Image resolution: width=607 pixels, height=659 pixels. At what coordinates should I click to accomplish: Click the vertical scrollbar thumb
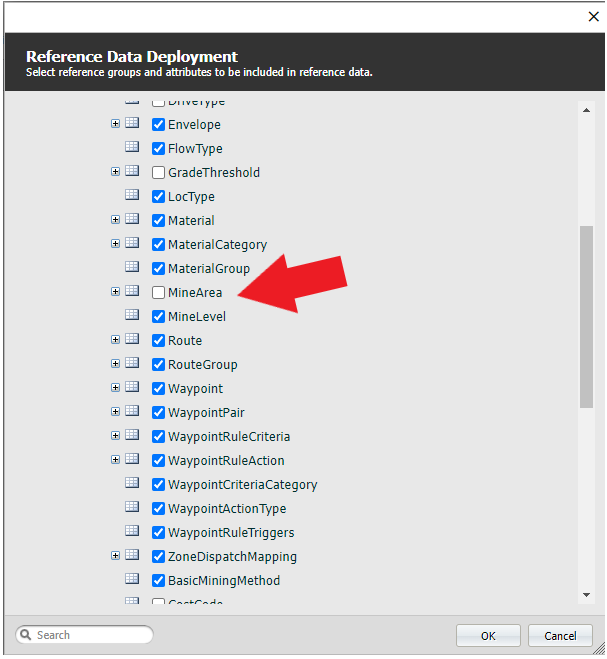click(x=586, y=315)
